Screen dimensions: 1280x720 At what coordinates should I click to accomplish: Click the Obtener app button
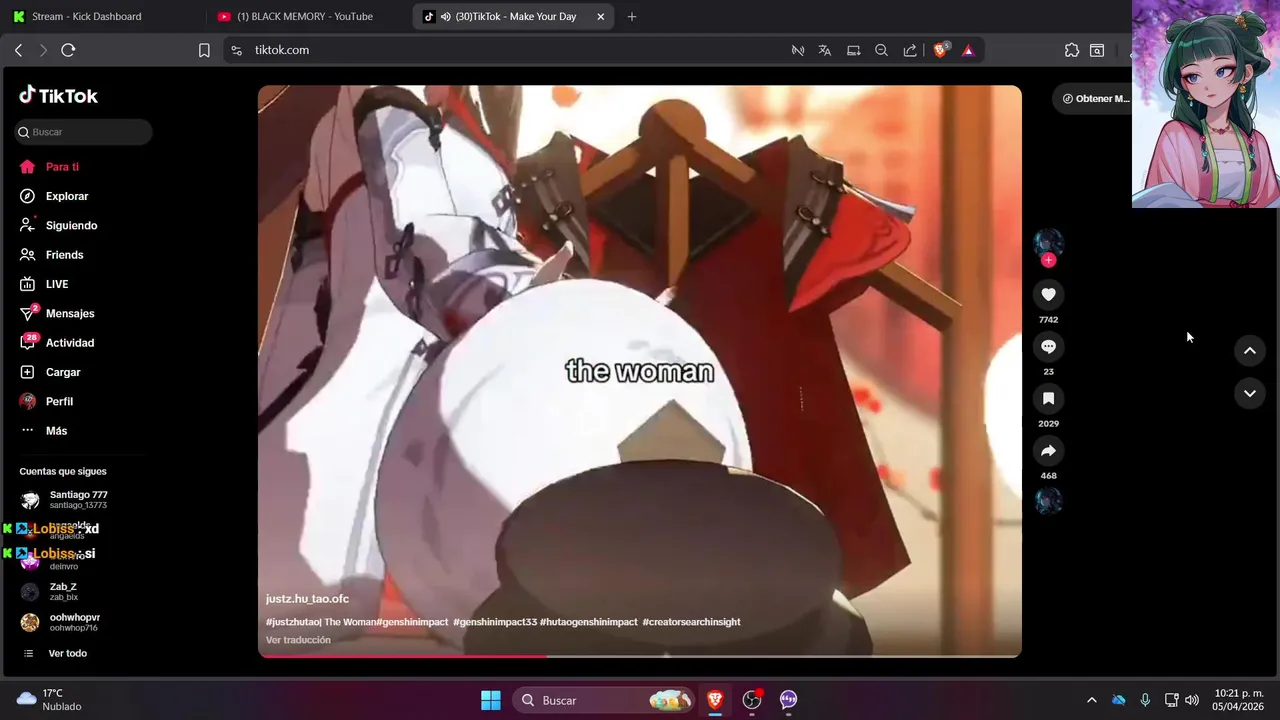(1095, 98)
